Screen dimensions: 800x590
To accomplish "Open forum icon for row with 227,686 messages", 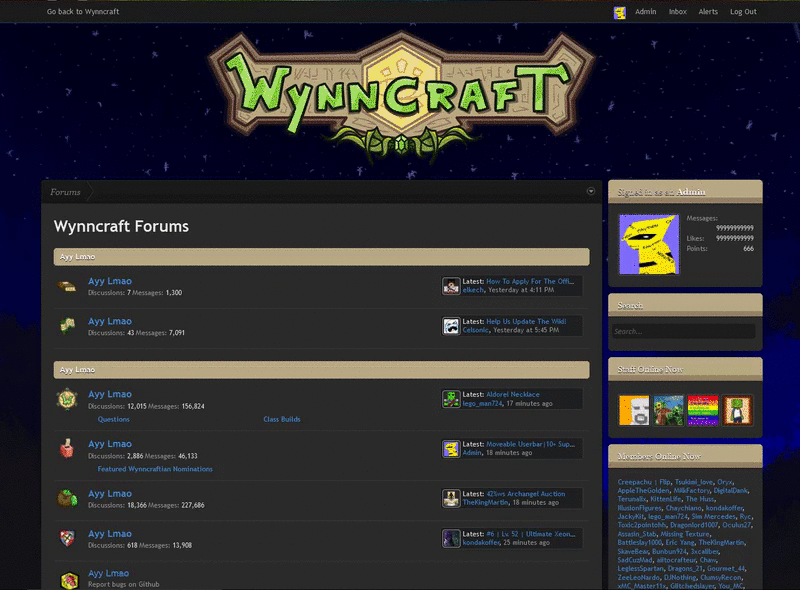I will pyautogui.click(x=67, y=498).
